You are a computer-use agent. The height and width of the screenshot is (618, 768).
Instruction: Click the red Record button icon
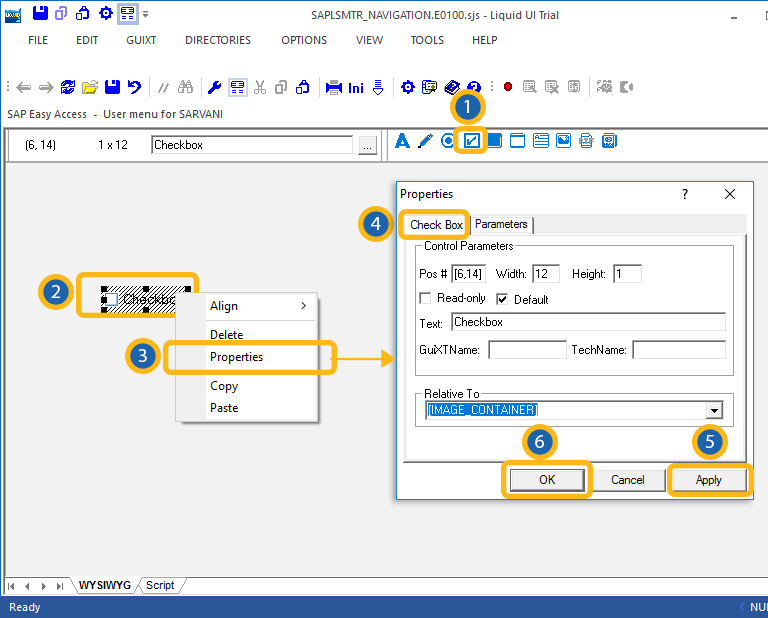[508, 87]
